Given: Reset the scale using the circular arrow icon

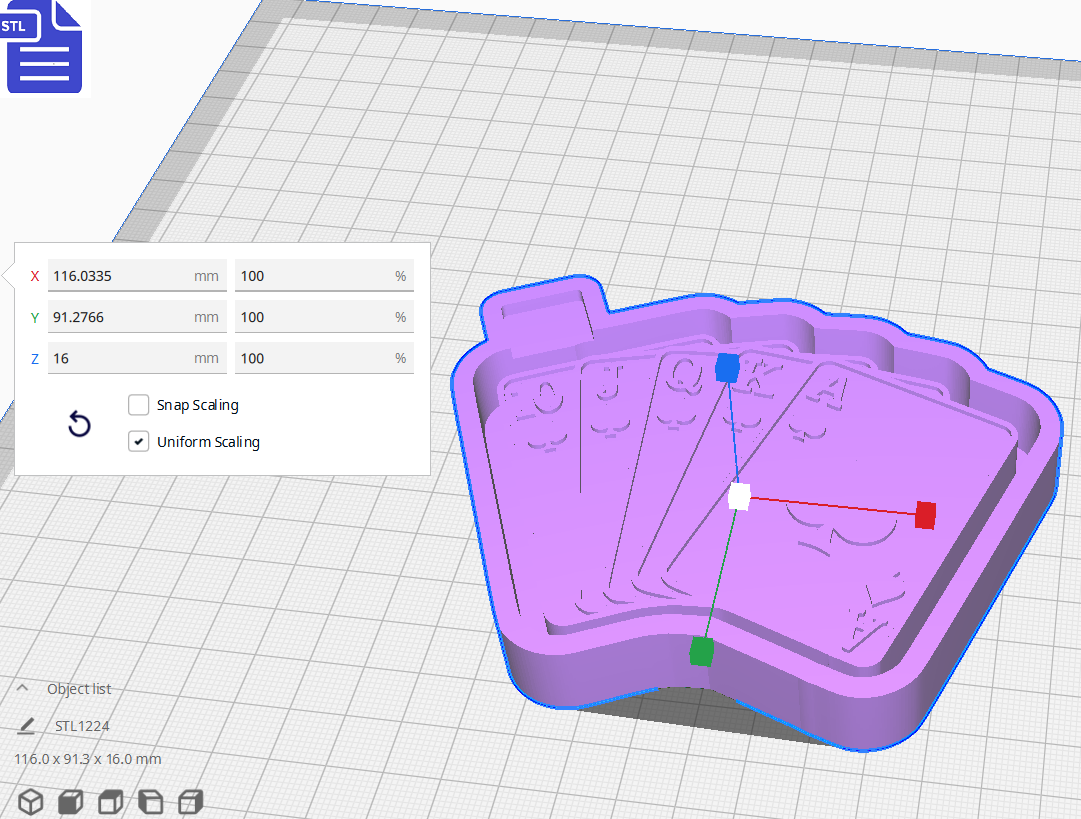Looking at the screenshot, I should point(79,424).
